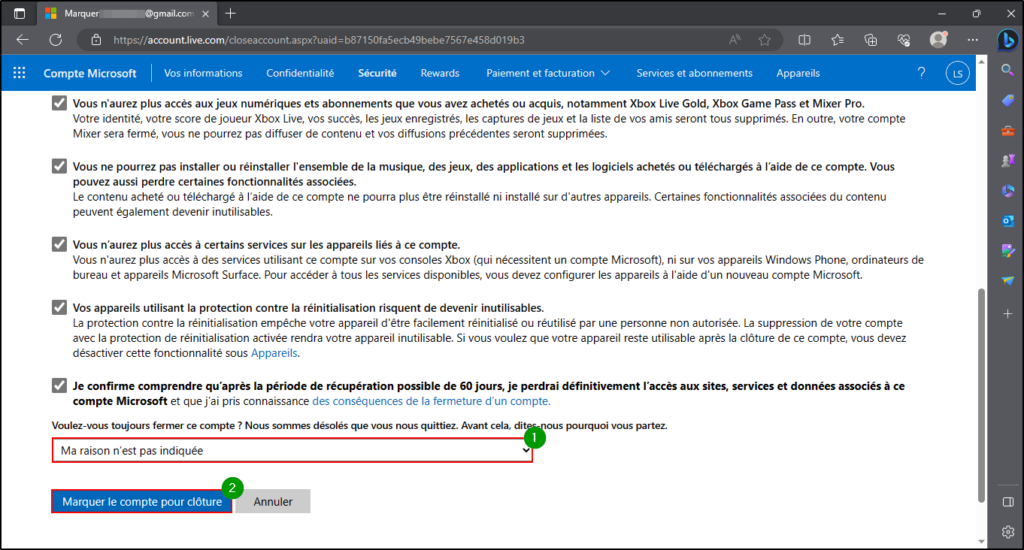This screenshot has width=1024, height=550.
Task: Open the closure reason dropdown
Action: click(292, 451)
